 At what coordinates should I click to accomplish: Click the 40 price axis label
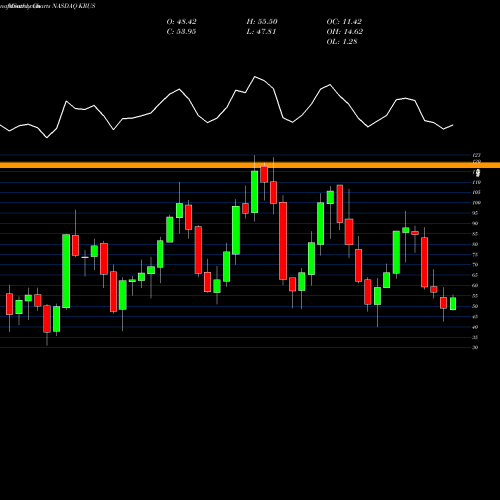475,327
